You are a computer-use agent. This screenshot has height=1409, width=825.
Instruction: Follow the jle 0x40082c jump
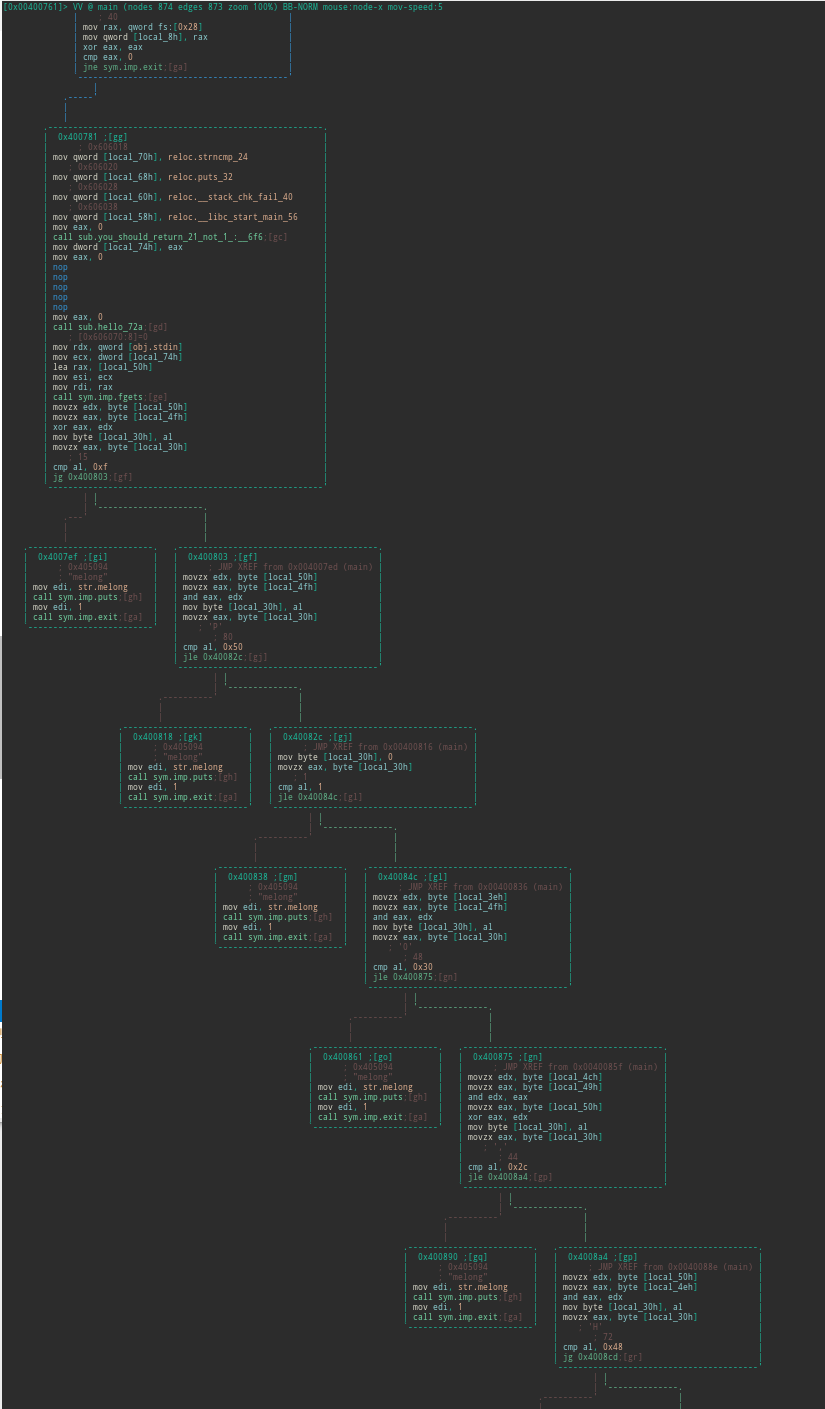225,657
